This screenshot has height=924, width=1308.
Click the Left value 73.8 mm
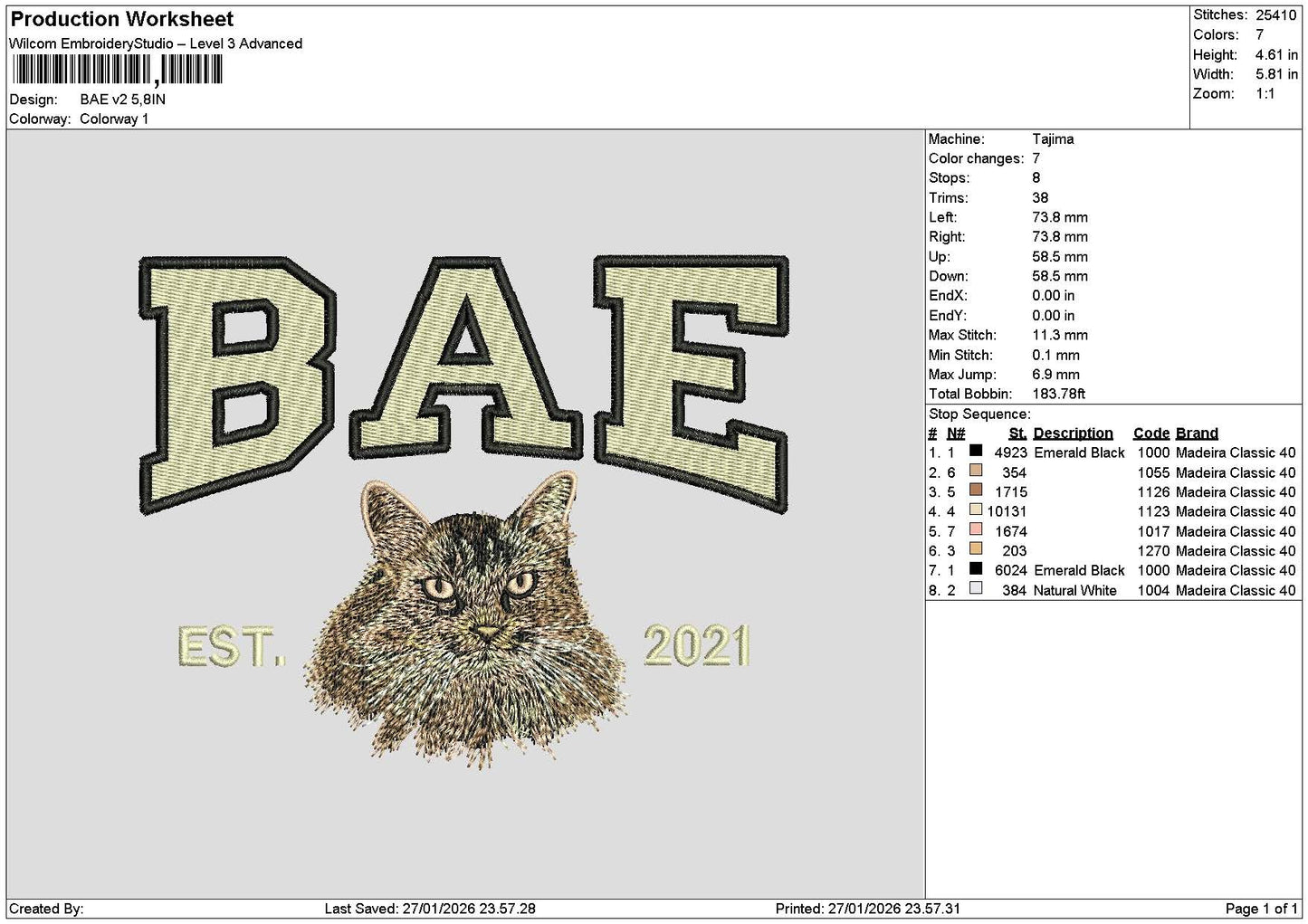[x=1060, y=217]
